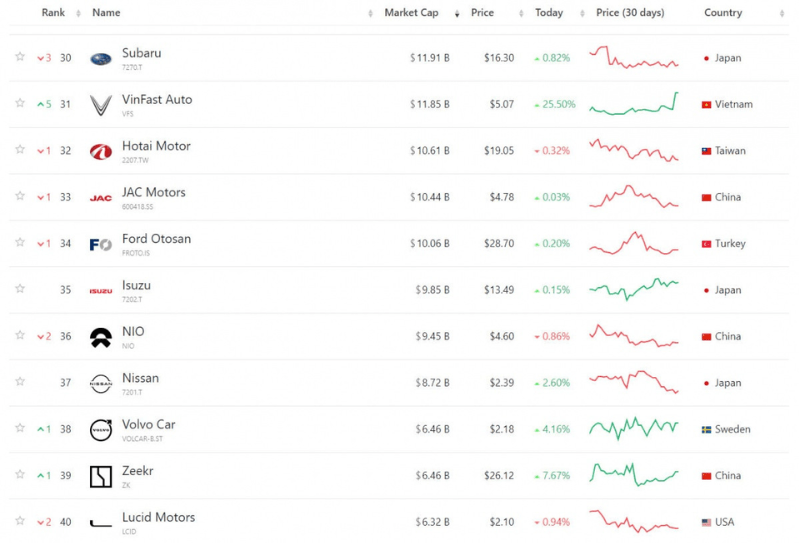The image size is (799, 543).
Task: Open the Lucid Motors company link
Action: (158, 517)
